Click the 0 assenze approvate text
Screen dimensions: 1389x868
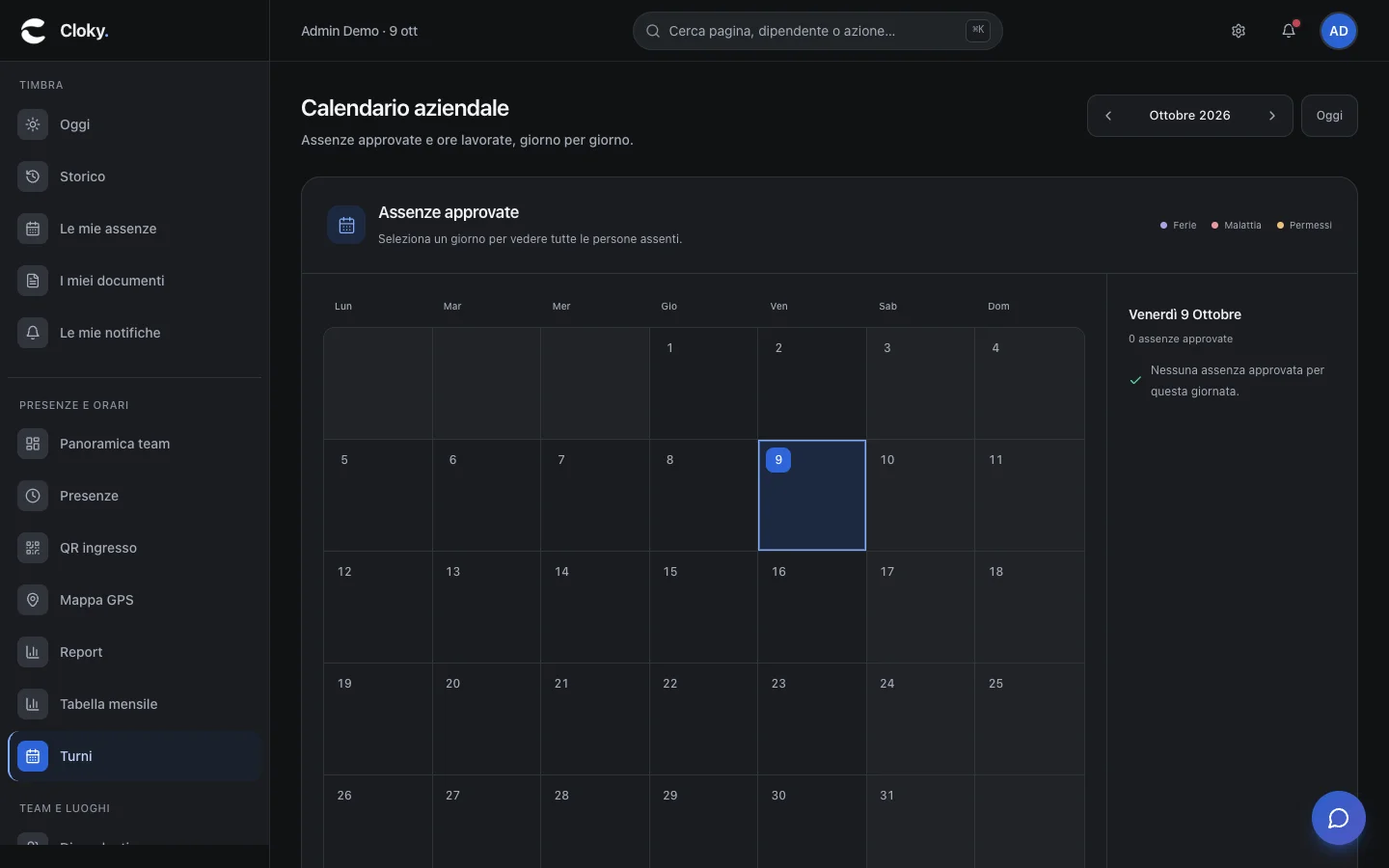coord(1181,339)
